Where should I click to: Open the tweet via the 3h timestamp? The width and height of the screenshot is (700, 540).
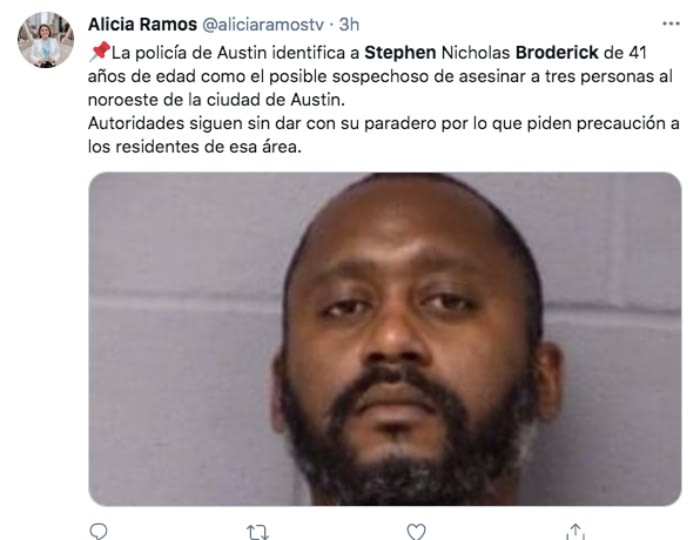(x=349, y=25)
